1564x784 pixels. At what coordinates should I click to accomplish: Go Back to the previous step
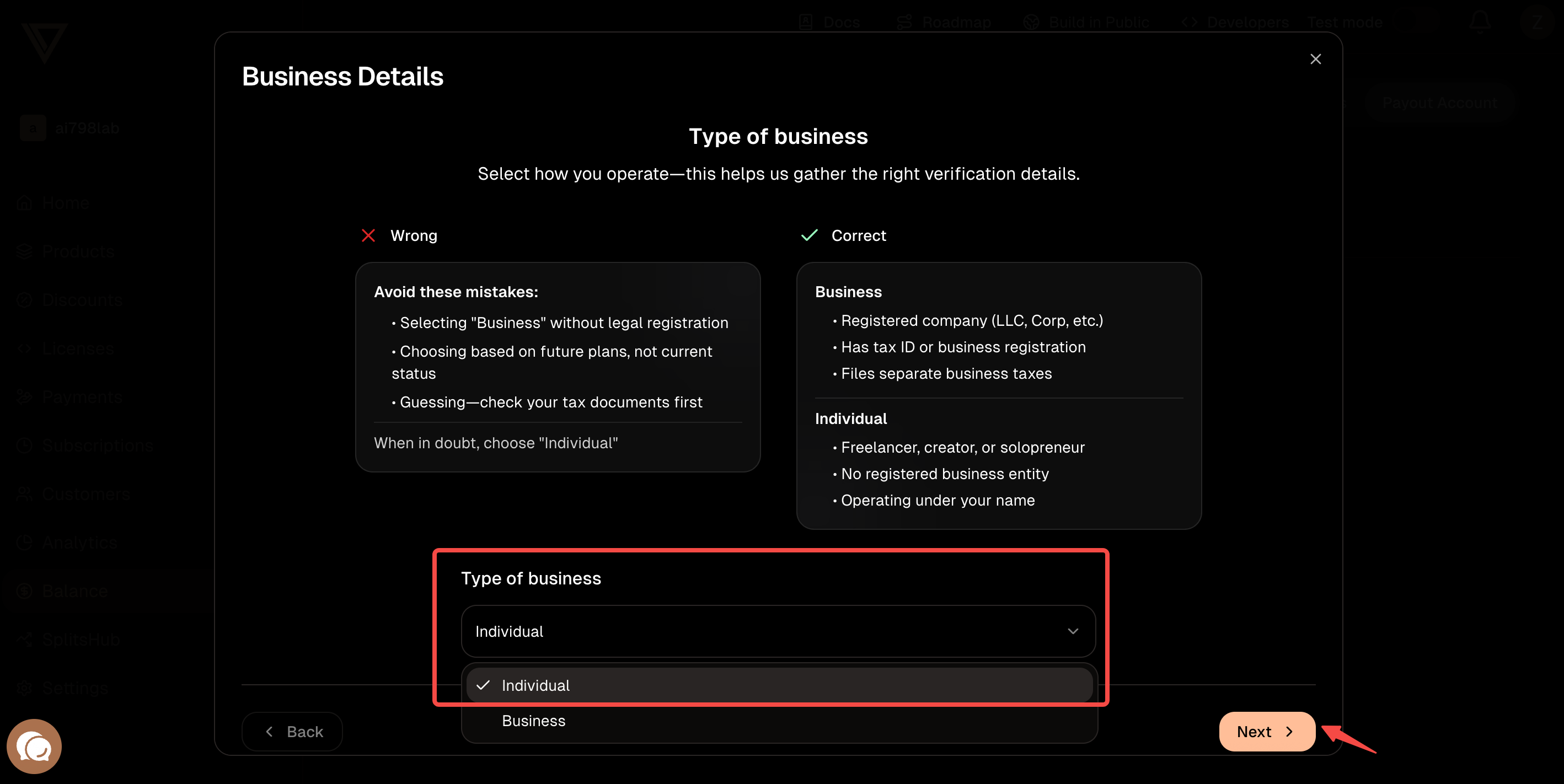pyautogui.click(x=292, y=731)
